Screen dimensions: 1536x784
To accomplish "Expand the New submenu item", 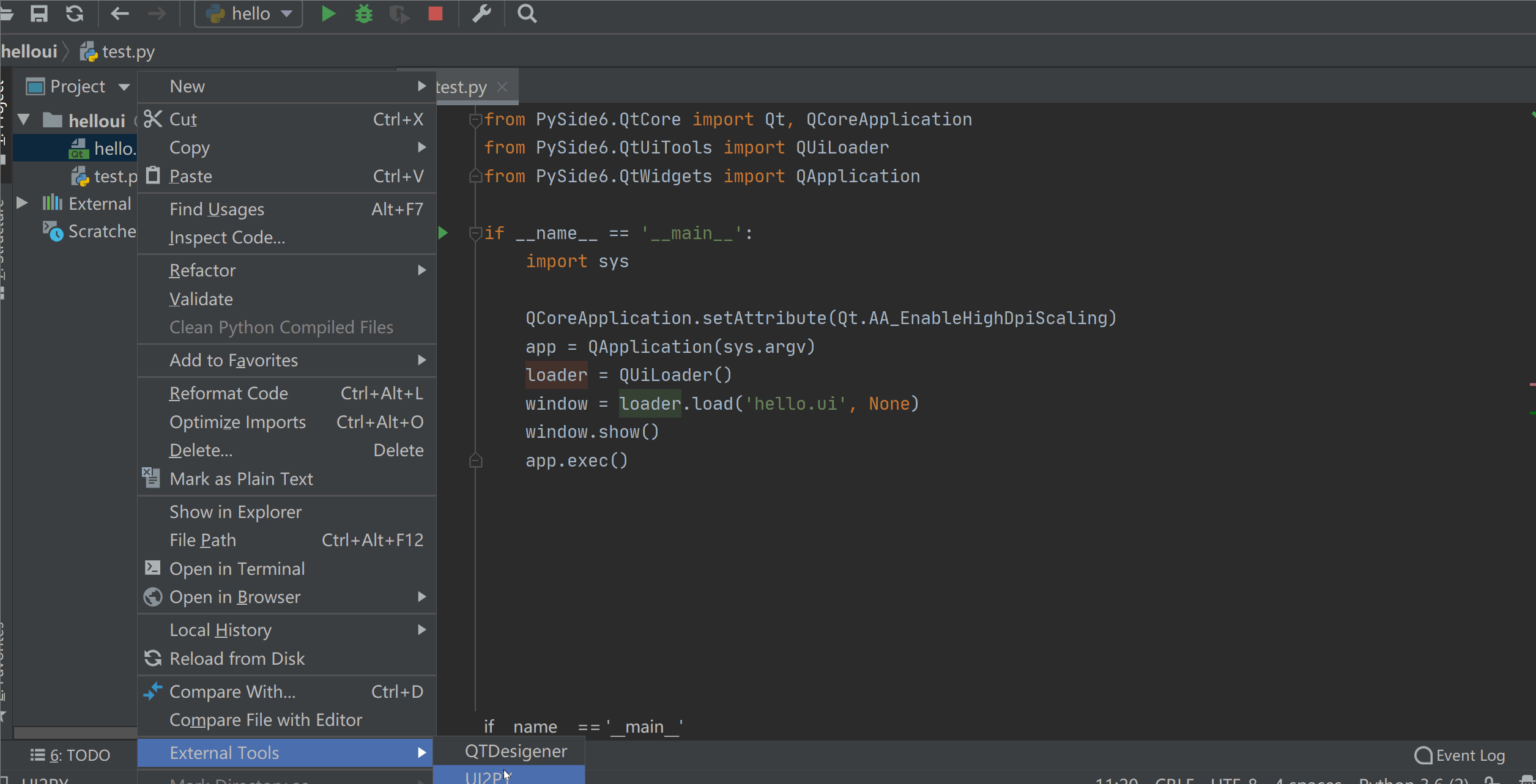I will click(x=285, y=85).
